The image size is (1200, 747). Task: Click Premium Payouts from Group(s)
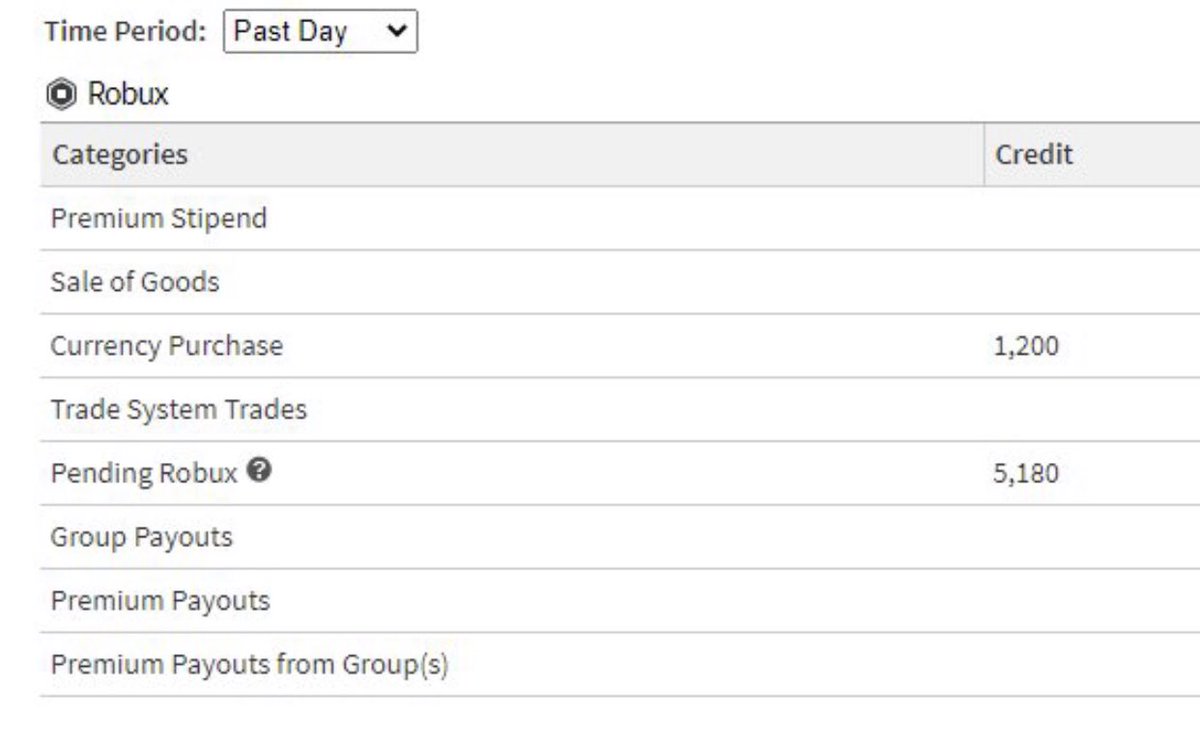click(249, 664)
